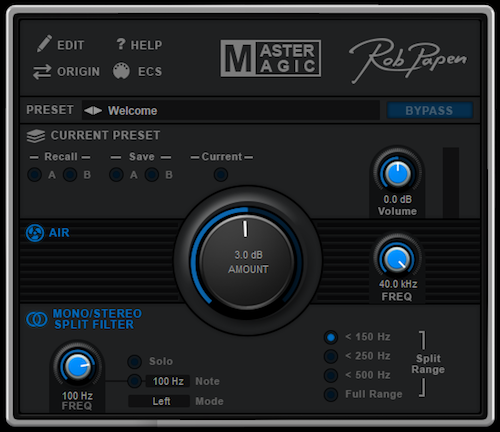
Task: Select the < 250 Hz split range
Action: coord(331,356)
